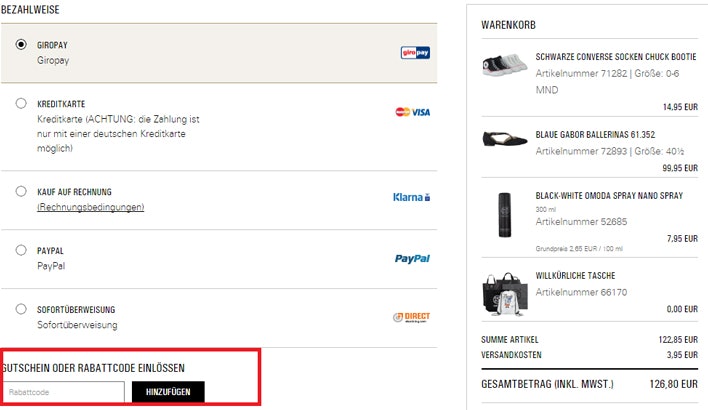
Task: Open the blue Gabor ballerinas thumbnail
Action: 505,139
